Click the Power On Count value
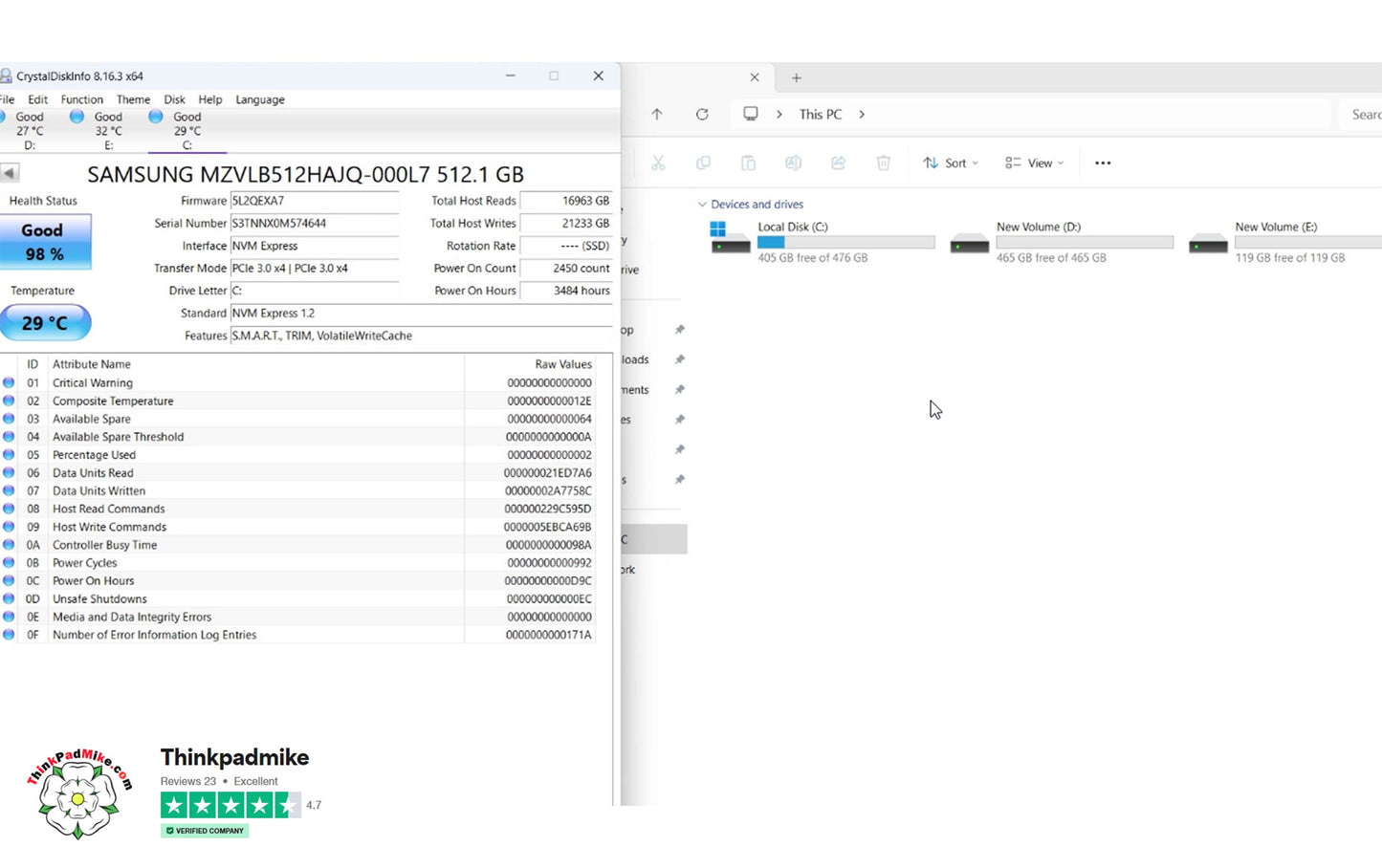This screenshot has width=1382, height=868. pyautogui.click(x=566, y=268)
